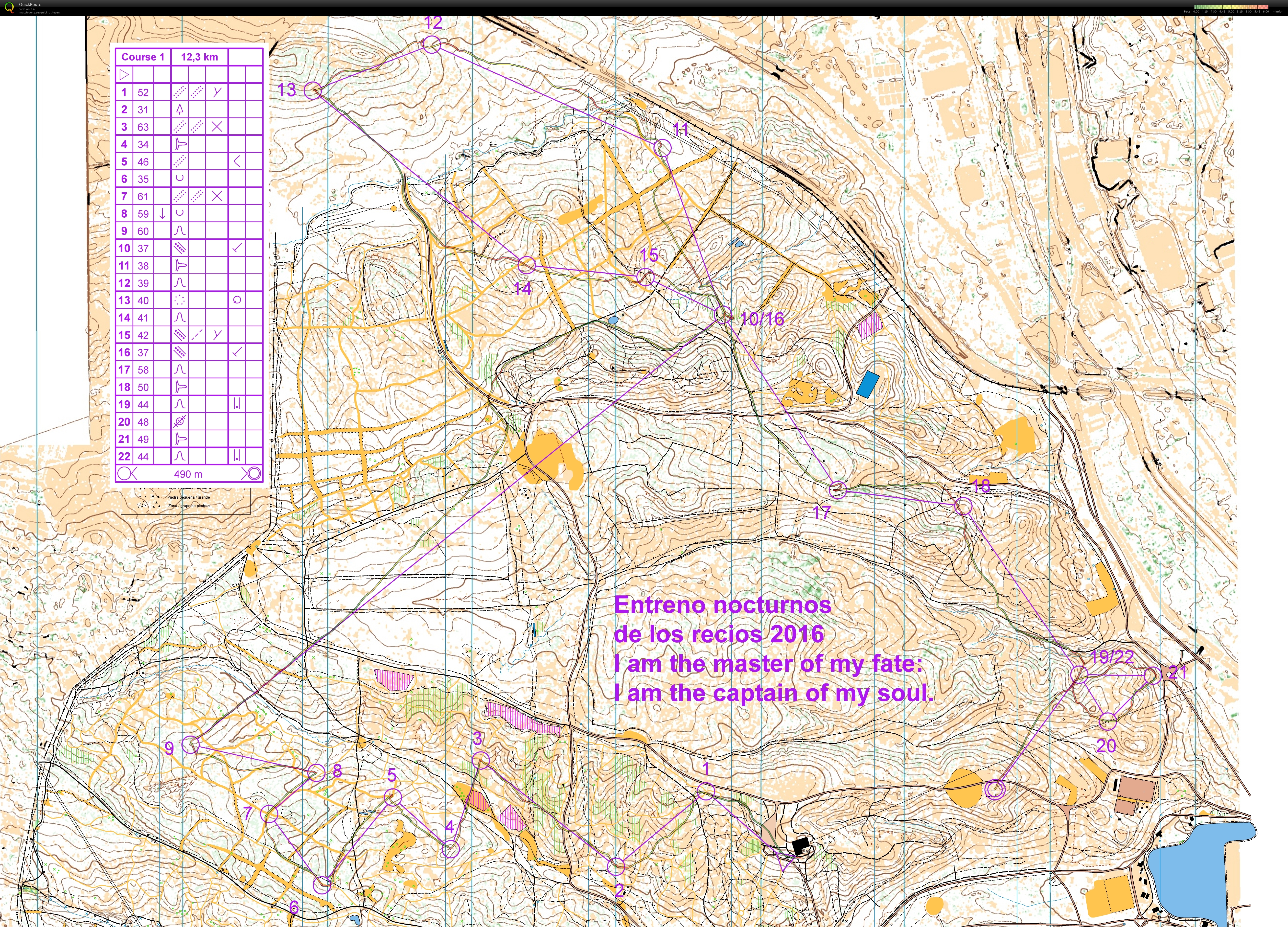
Task: Click control circle 5 on the map
Action: (x=392, y=797)
